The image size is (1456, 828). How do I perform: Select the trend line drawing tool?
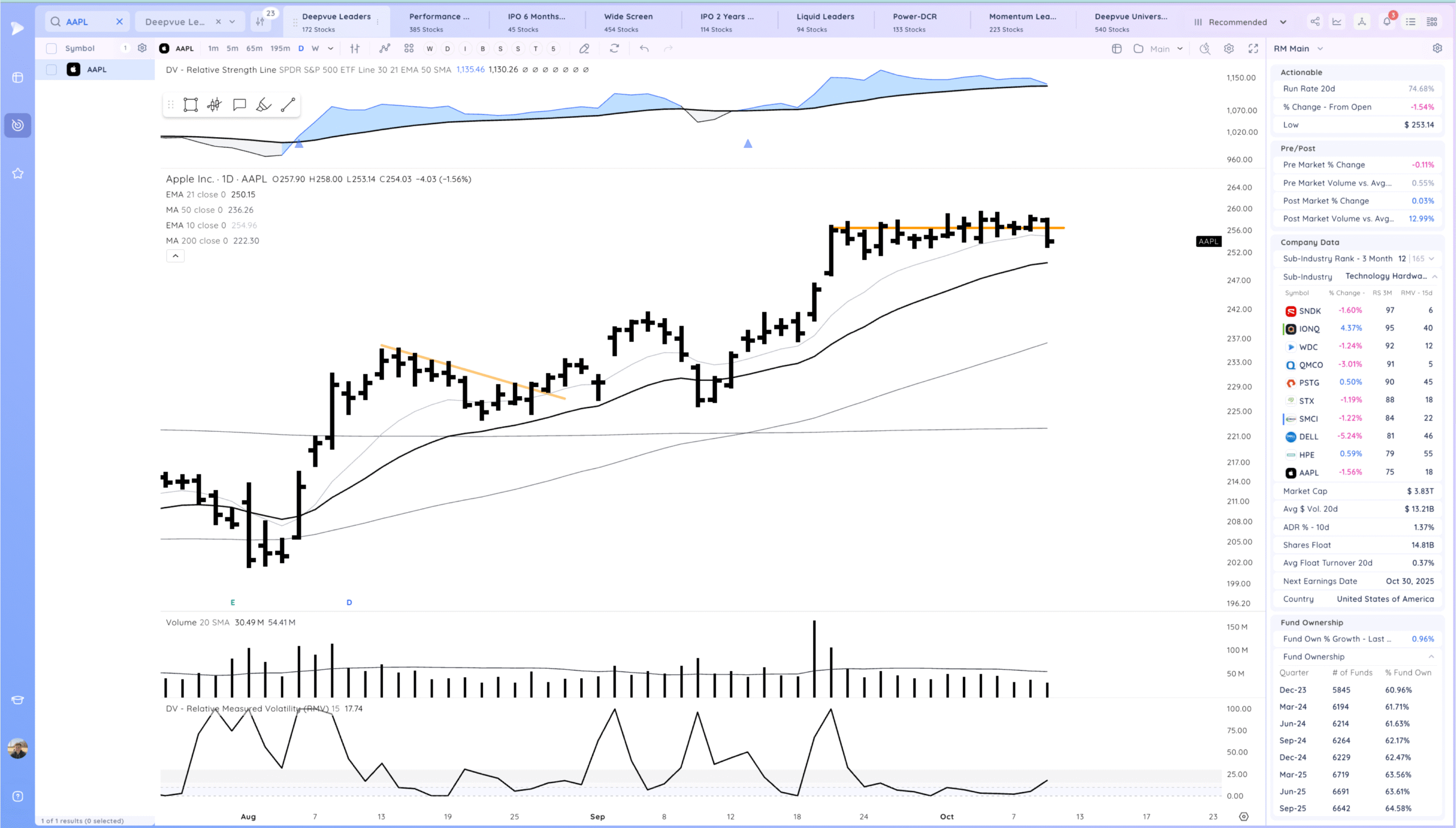click(288, 105)
